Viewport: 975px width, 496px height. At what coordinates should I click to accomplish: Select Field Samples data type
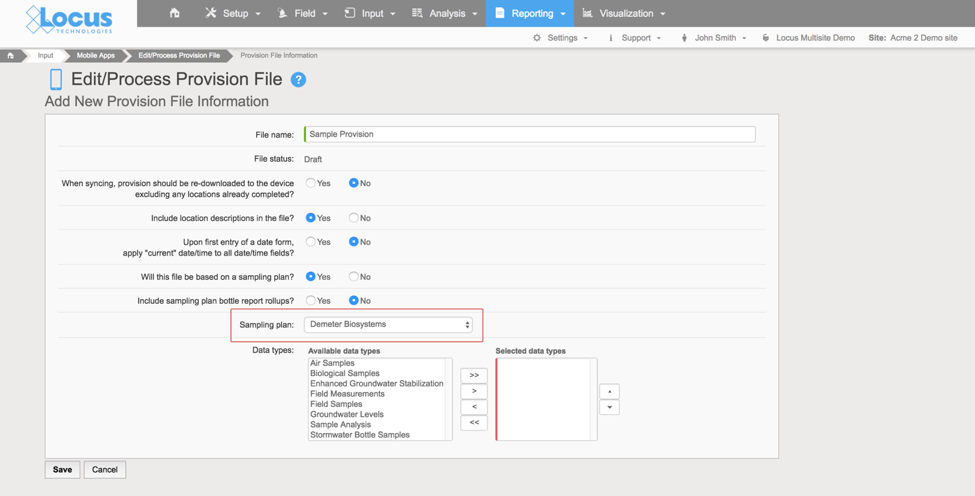pos(336,404)
